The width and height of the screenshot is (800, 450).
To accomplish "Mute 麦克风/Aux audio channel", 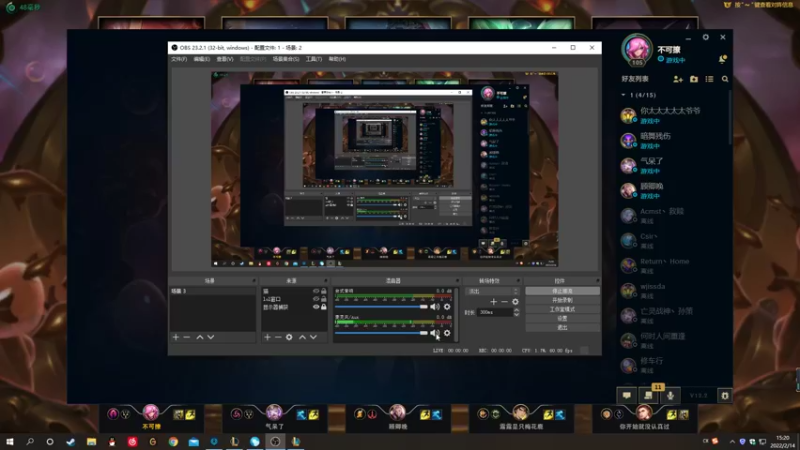I will [x=435, y=333].
